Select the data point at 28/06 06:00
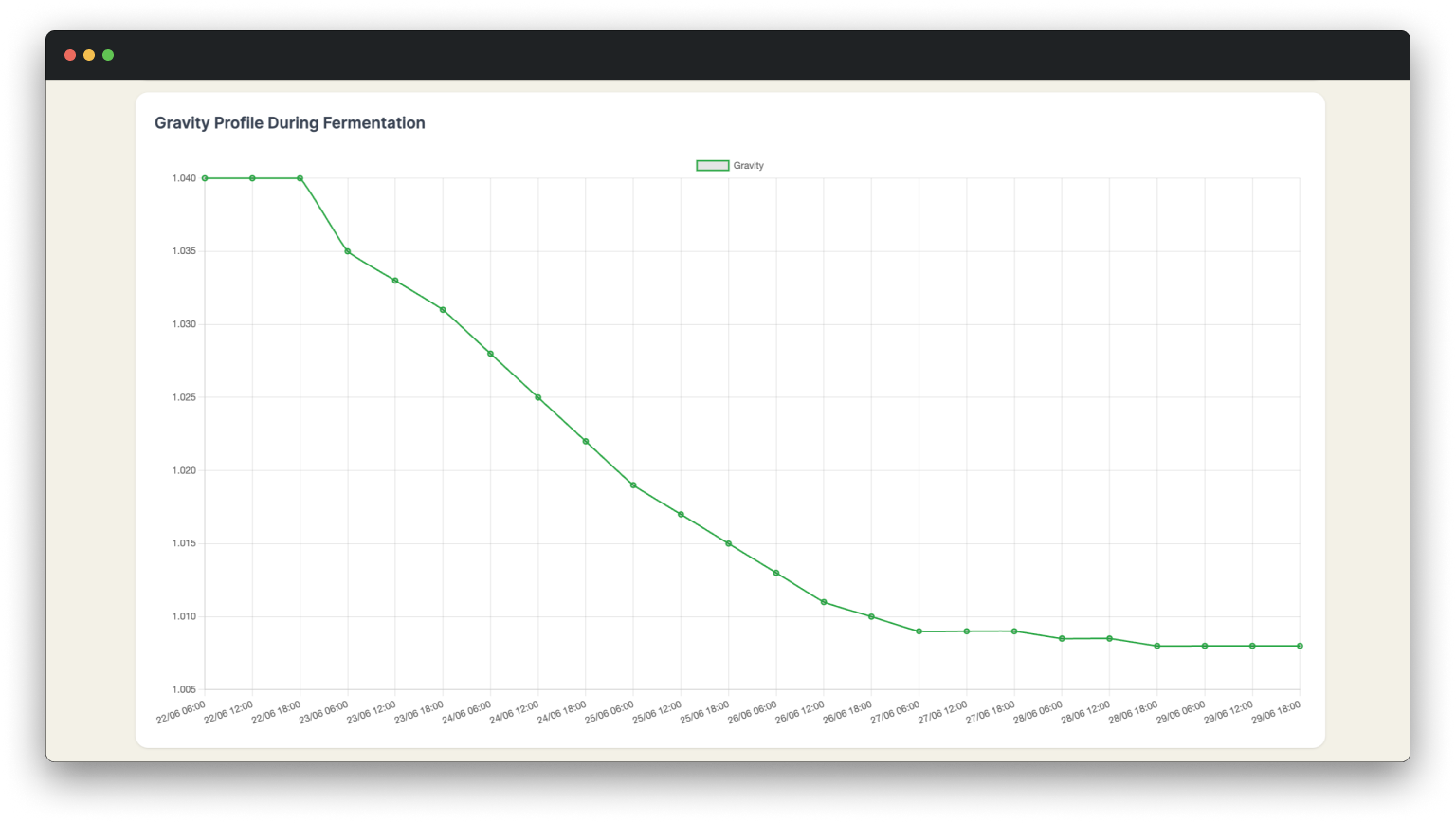Viewport: 1456px width, 823px height. click(x=1062, y=639)
